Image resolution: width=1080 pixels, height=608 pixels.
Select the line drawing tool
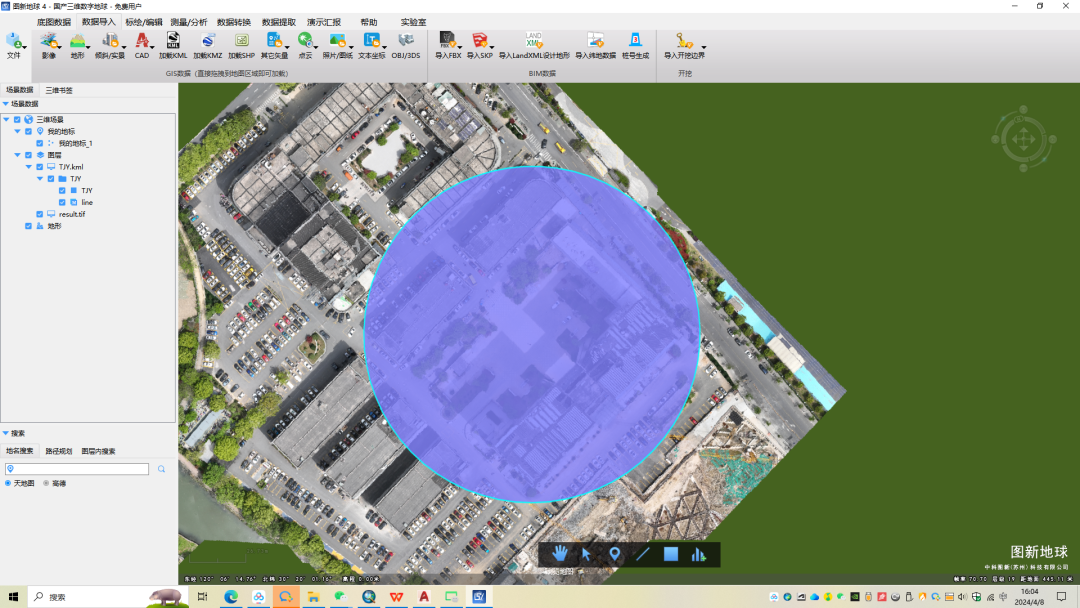pyautogui.click(x=643, y=554)
